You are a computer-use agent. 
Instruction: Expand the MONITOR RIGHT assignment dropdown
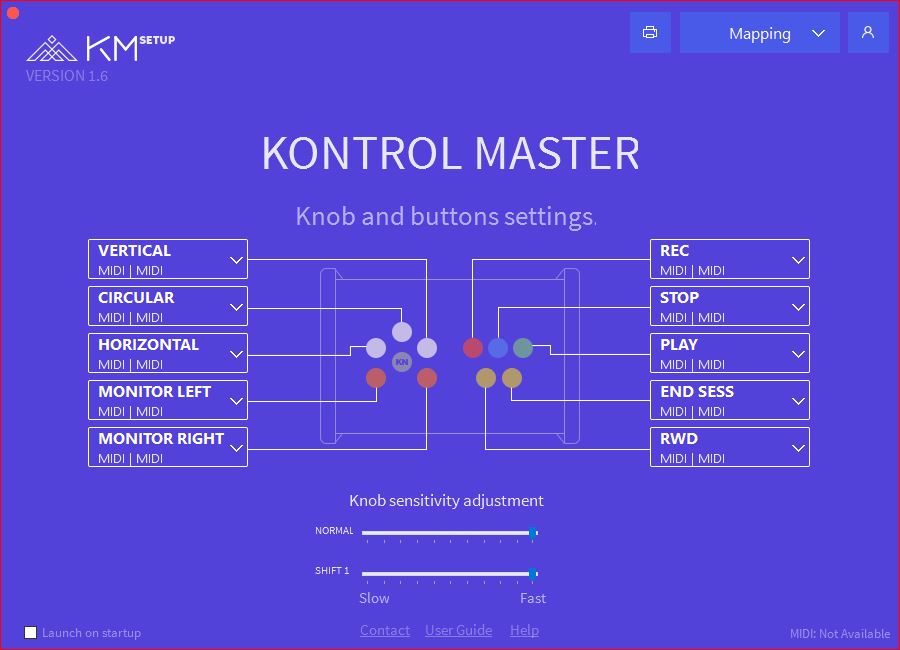(x=168, y=447)
